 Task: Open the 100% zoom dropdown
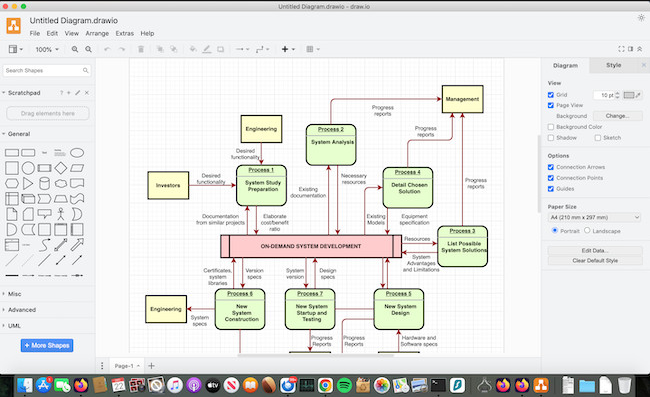click(47, 49)
